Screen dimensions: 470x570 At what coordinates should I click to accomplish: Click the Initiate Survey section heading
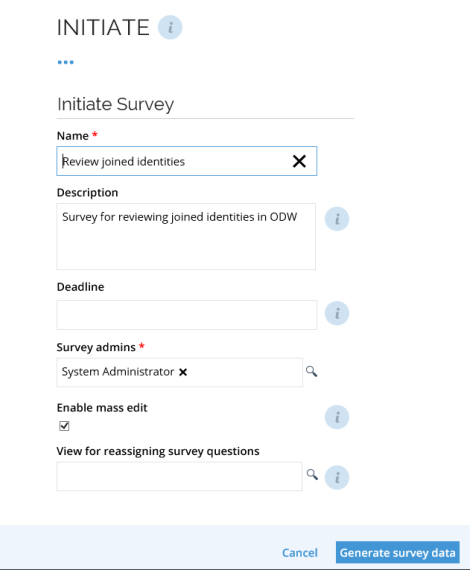click(x=116, y=104)
